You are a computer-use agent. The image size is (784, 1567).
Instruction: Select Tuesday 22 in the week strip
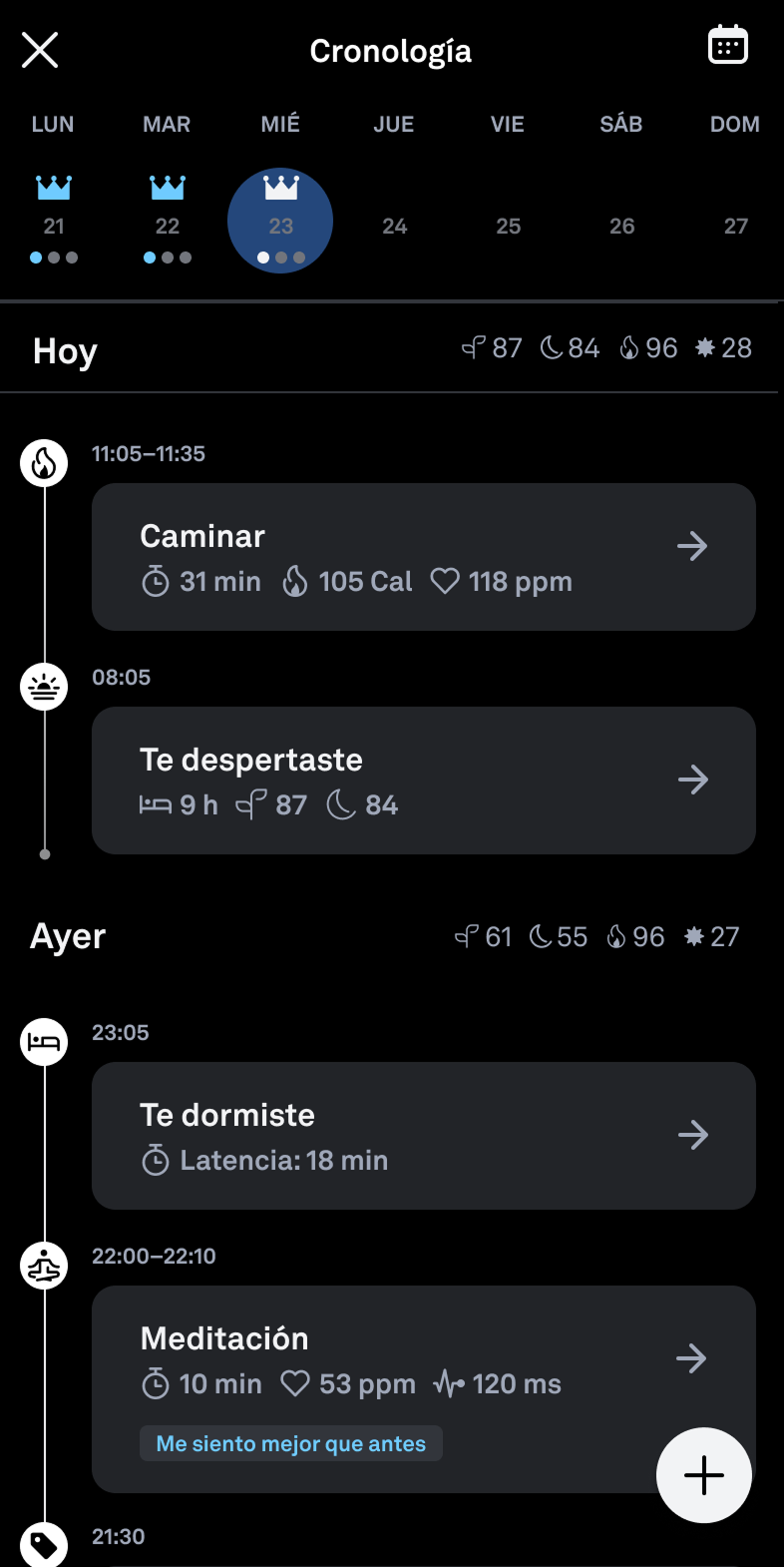tap(168, 227)
